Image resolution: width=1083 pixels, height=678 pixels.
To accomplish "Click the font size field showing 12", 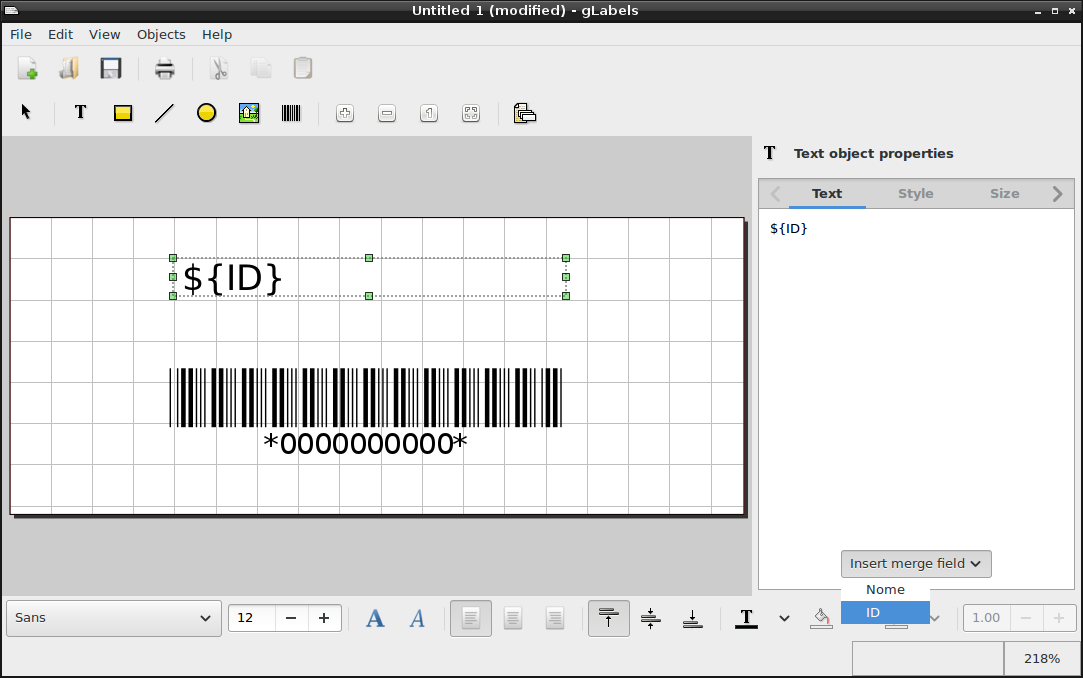I will 252,618.
